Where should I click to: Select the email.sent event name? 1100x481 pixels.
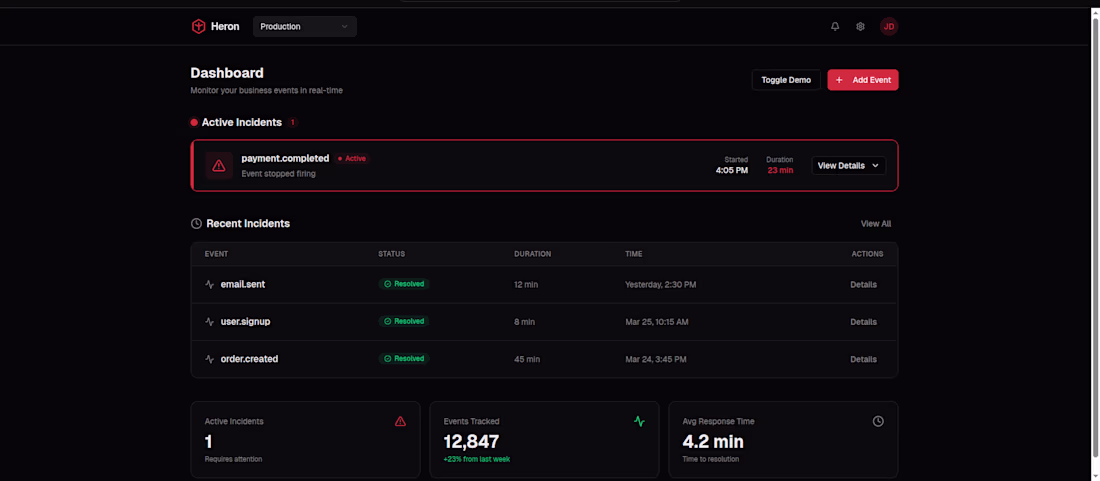click(x=243, y=285)
